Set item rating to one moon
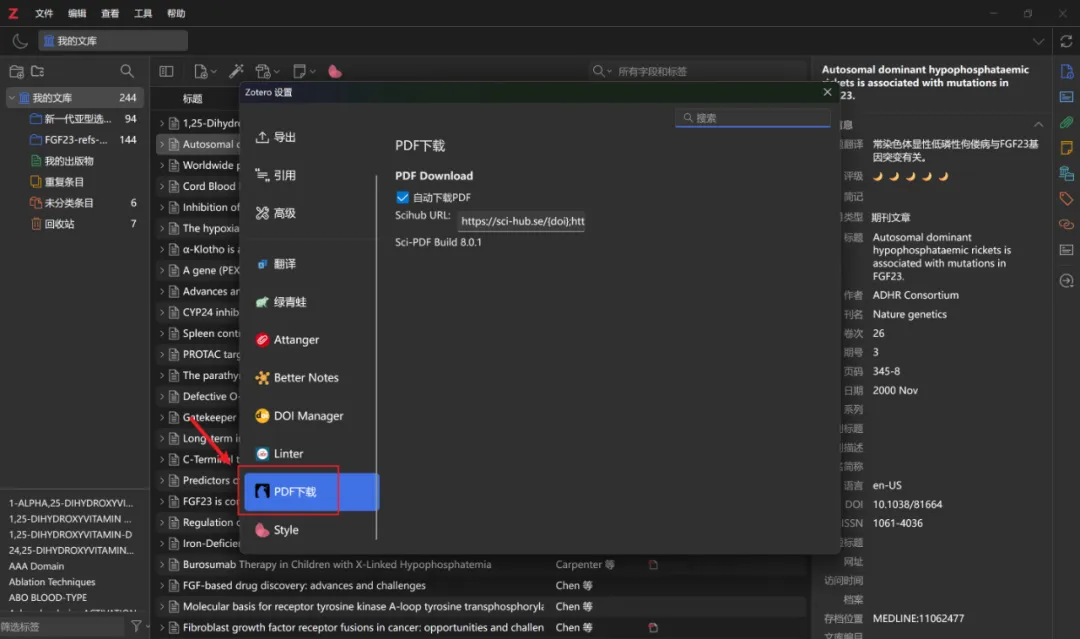The height and width of the screenshot is (639, 1080). (x=878, y=176)
